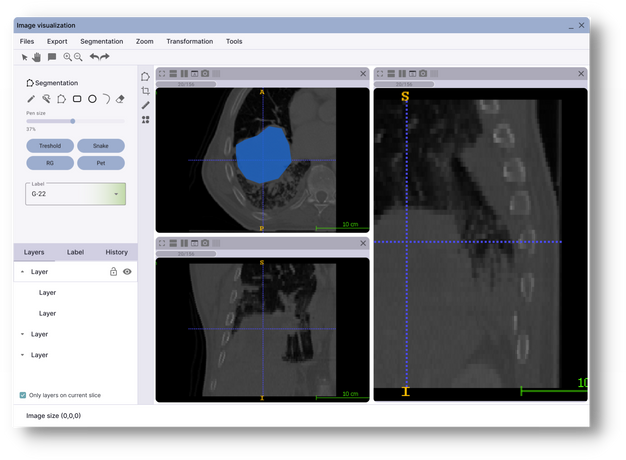Click the undo arrow in the toolbar

pyautogui.click(x=93, y=57)
